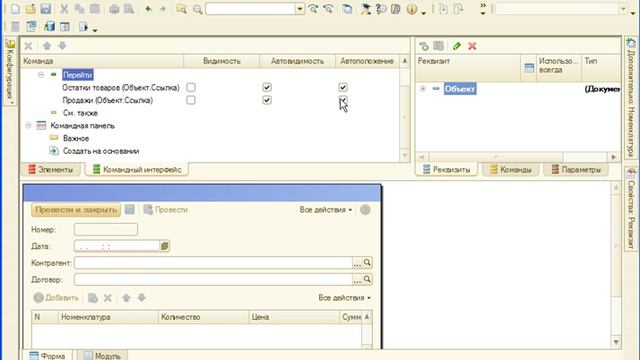The image size is (640, 360).
Task: Add a new attribute with the green plus icon
Action: 424,46
